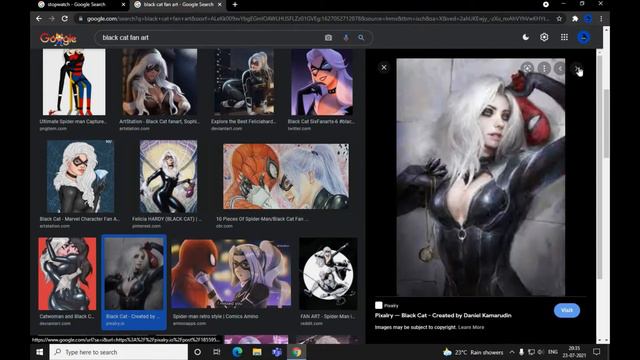This screenshot has width=640, height=360.
Task: Open the Catwoman and Black Cat thumbnail
Action: (x=67, y=274)
